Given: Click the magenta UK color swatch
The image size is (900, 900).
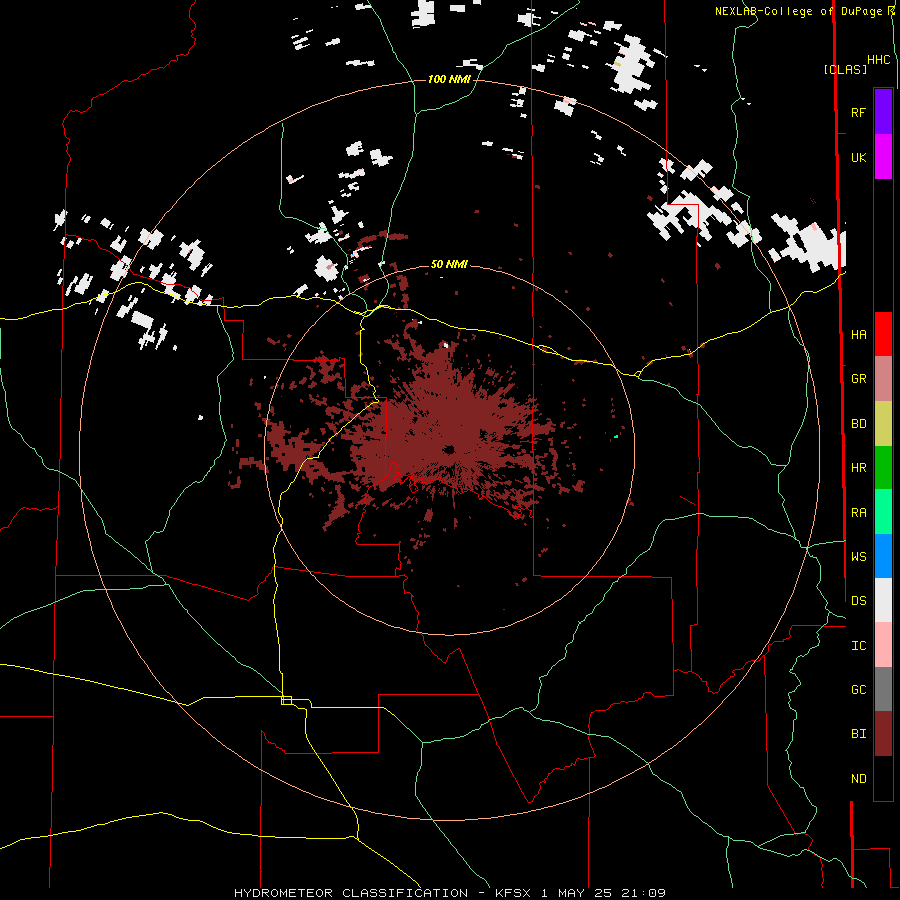Looking at the screenshot, I should pos(883,157).
